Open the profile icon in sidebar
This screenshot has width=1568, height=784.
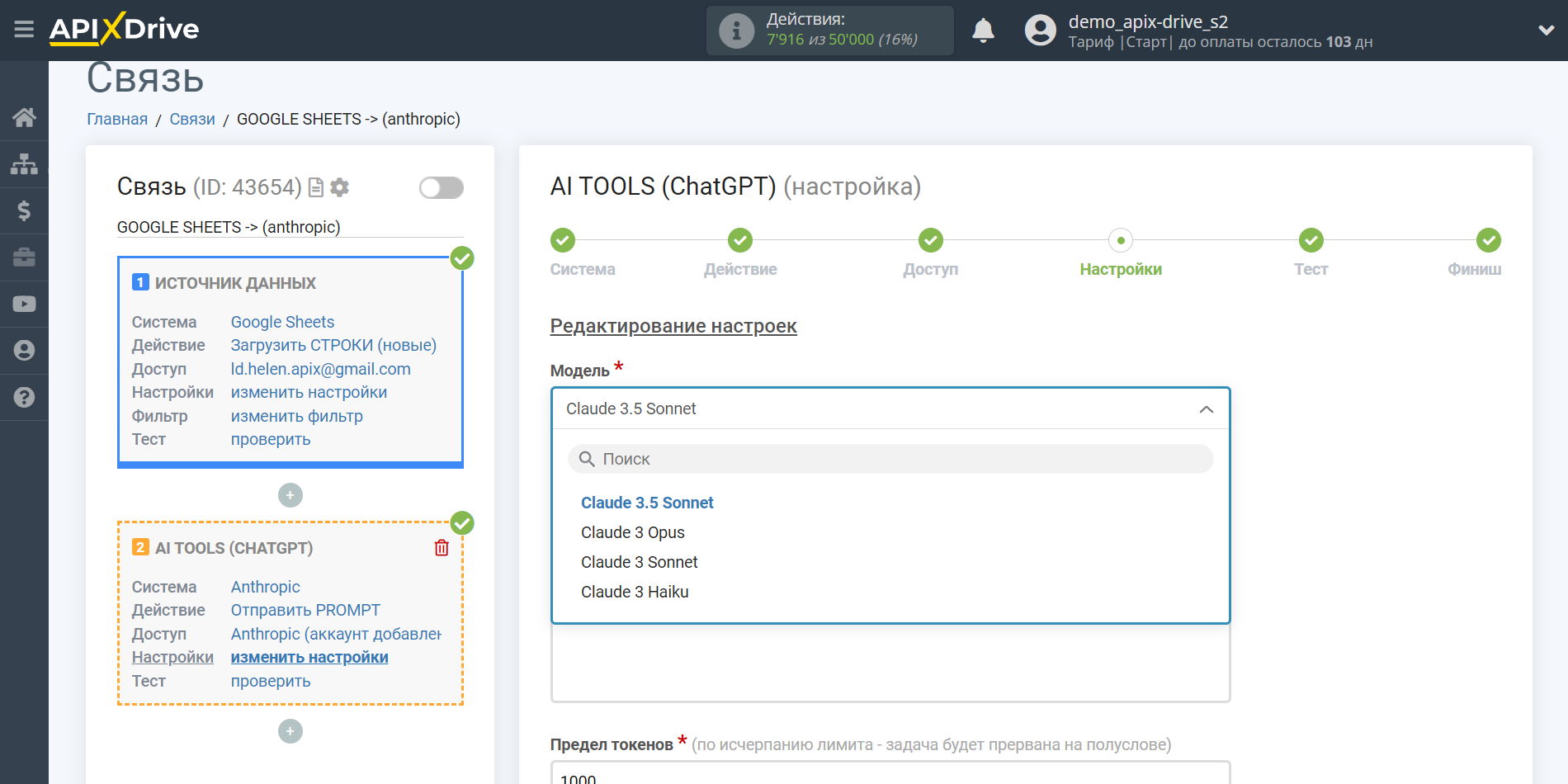[x=24, y=351]
